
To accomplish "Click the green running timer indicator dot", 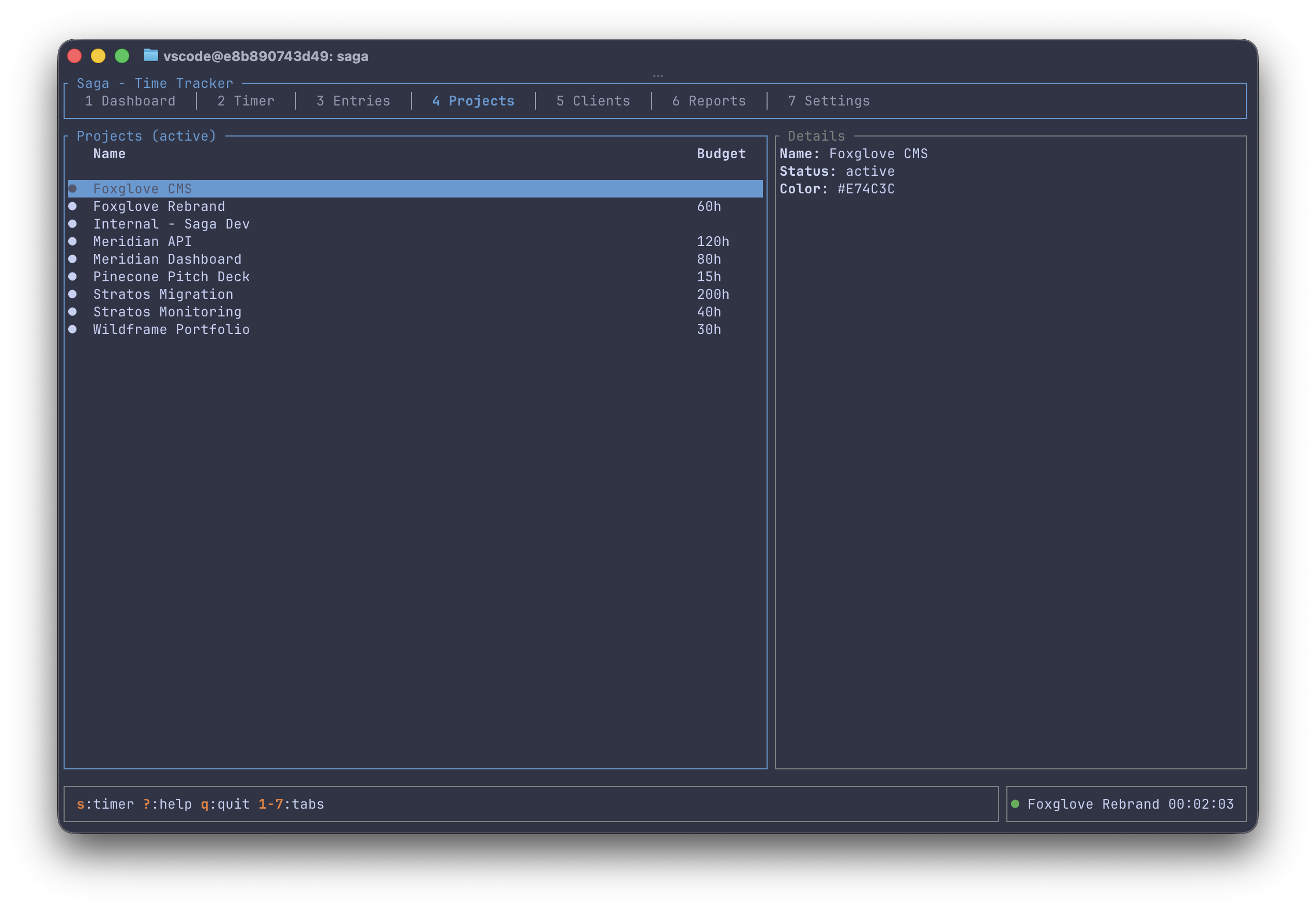I will click(x=1015, y=804).
